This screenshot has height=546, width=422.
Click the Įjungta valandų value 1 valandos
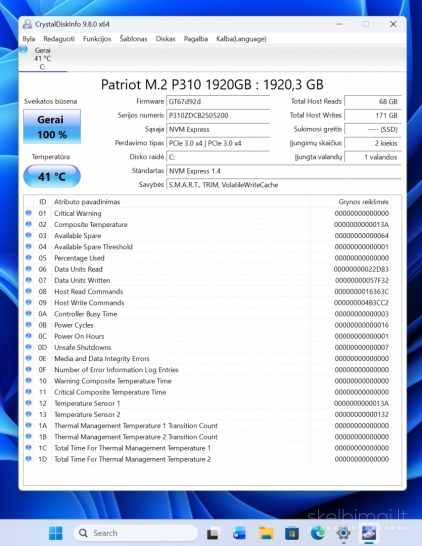tap(373, 157)
